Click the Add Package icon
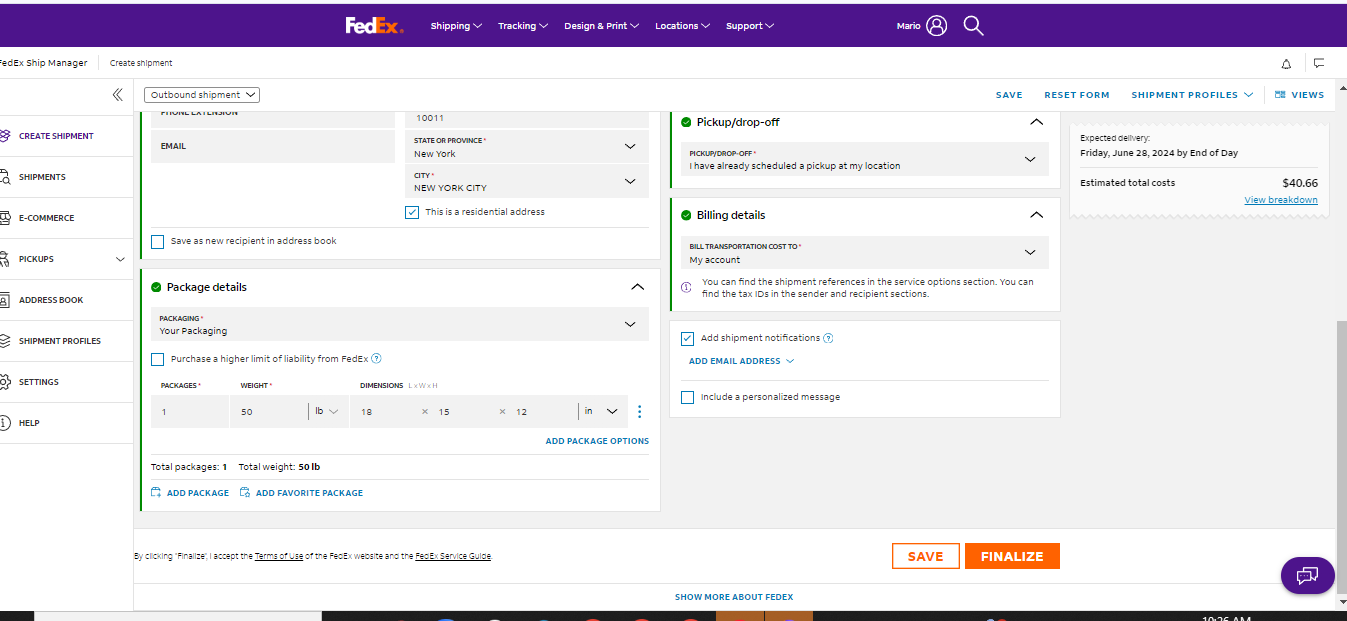Image resolution: width=1347 pixels, height=621 pixels. [156, 493]
